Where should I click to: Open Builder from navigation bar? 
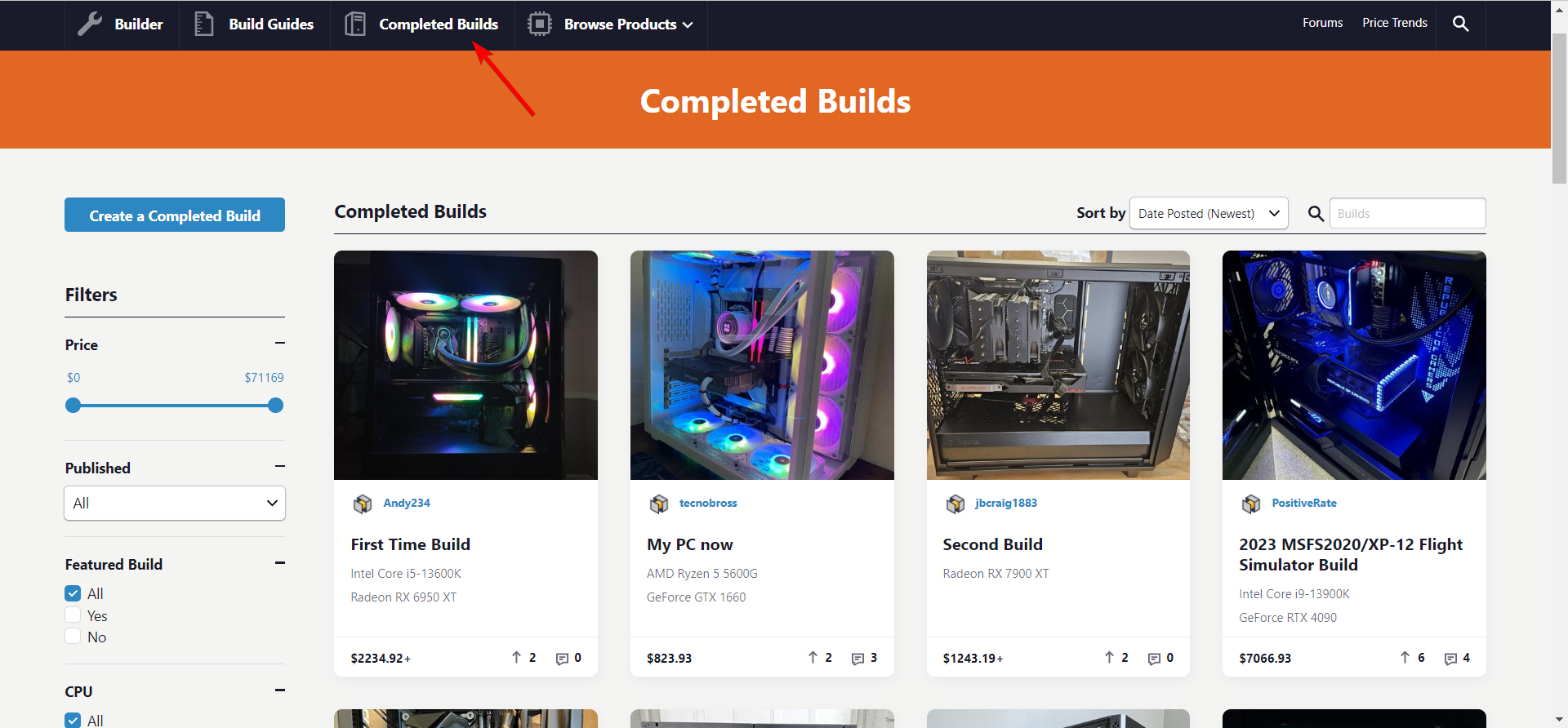[x=122, y=24]
